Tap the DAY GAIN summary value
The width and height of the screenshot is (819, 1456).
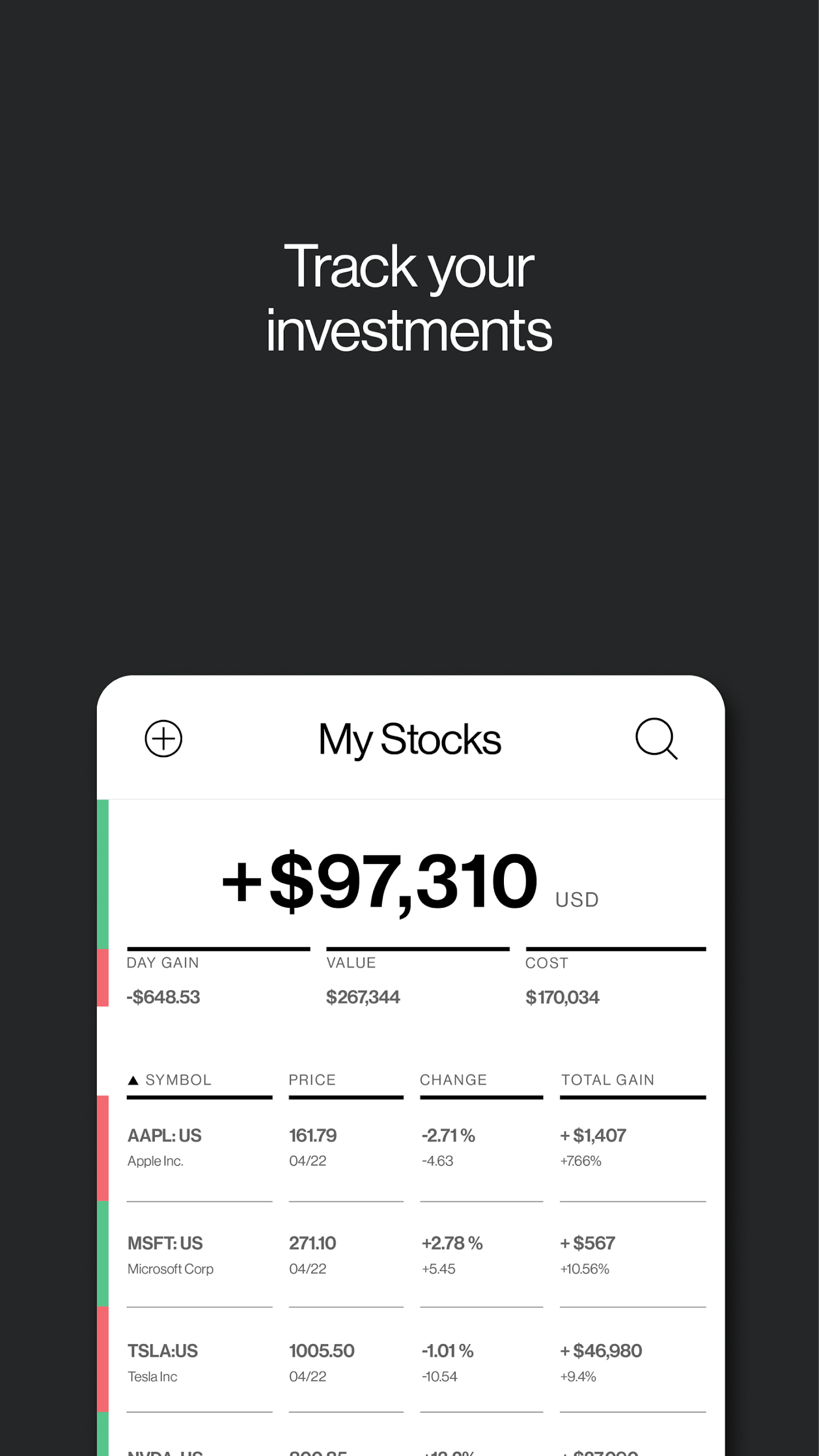(163, 997)
